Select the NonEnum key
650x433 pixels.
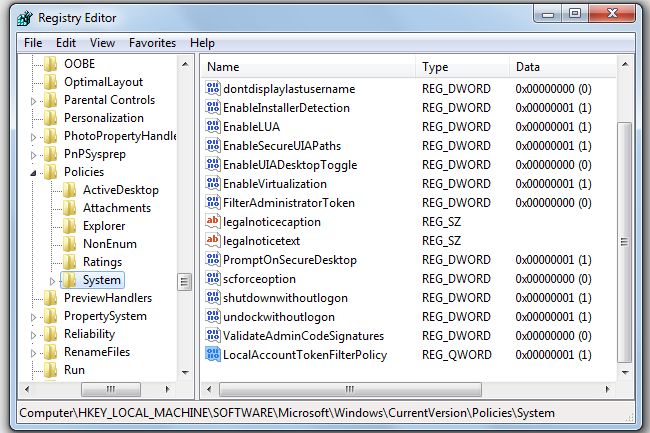(110, 244)
